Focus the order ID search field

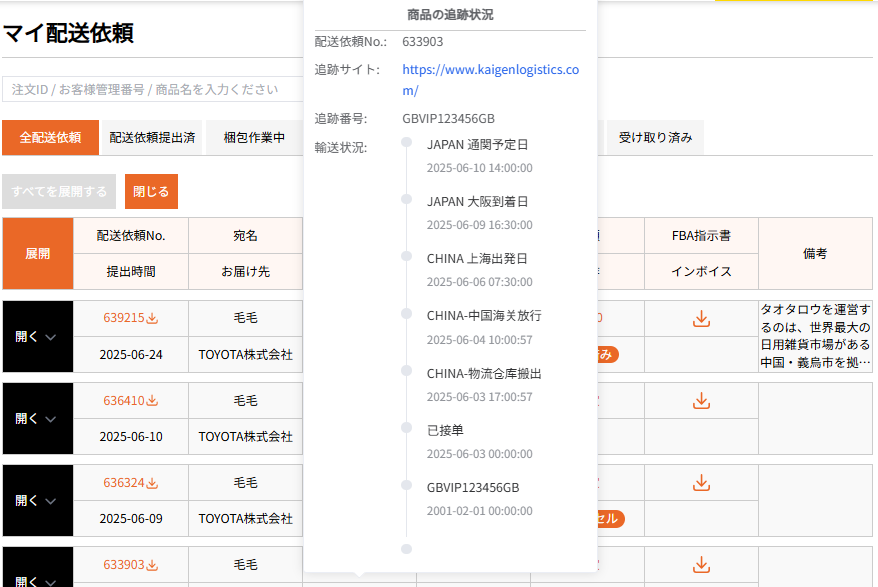click(x=152, y=90)
